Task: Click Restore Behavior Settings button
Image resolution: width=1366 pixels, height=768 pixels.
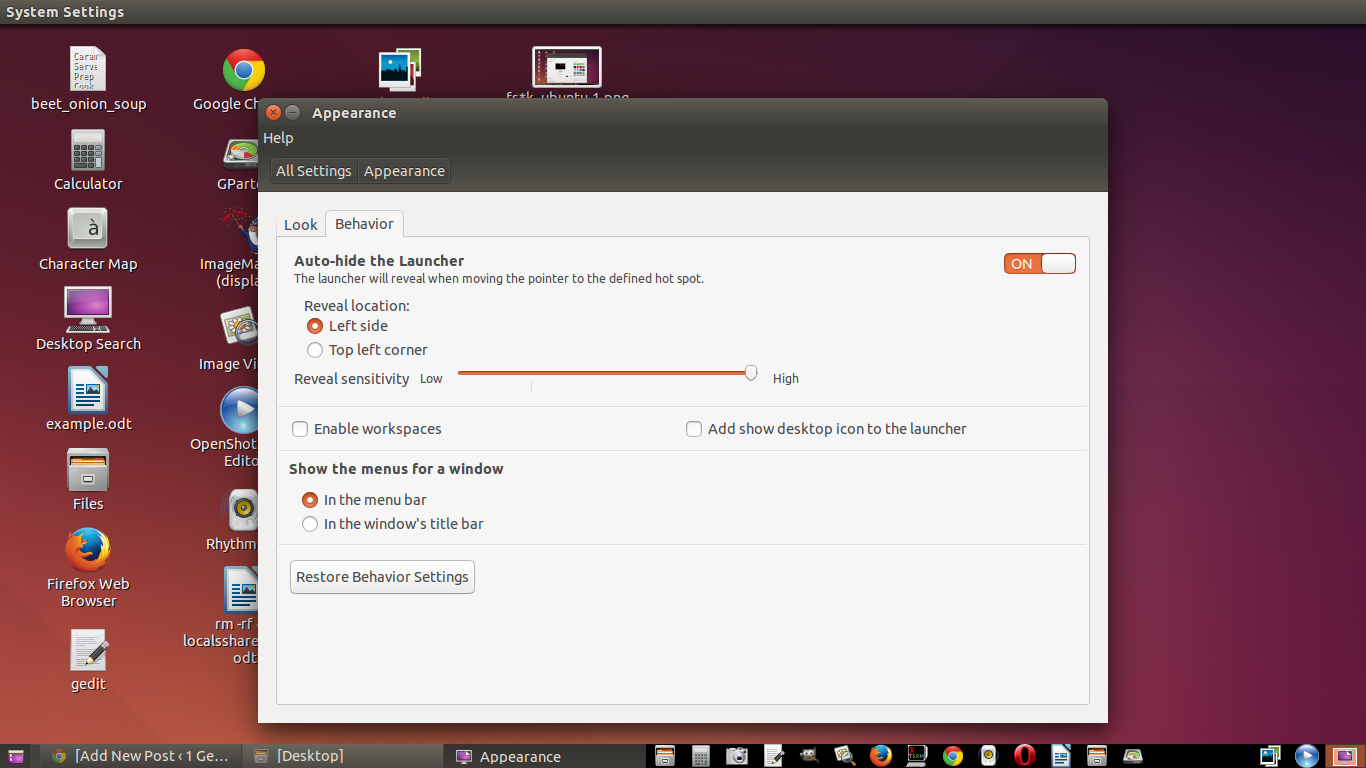Action: 382,577
